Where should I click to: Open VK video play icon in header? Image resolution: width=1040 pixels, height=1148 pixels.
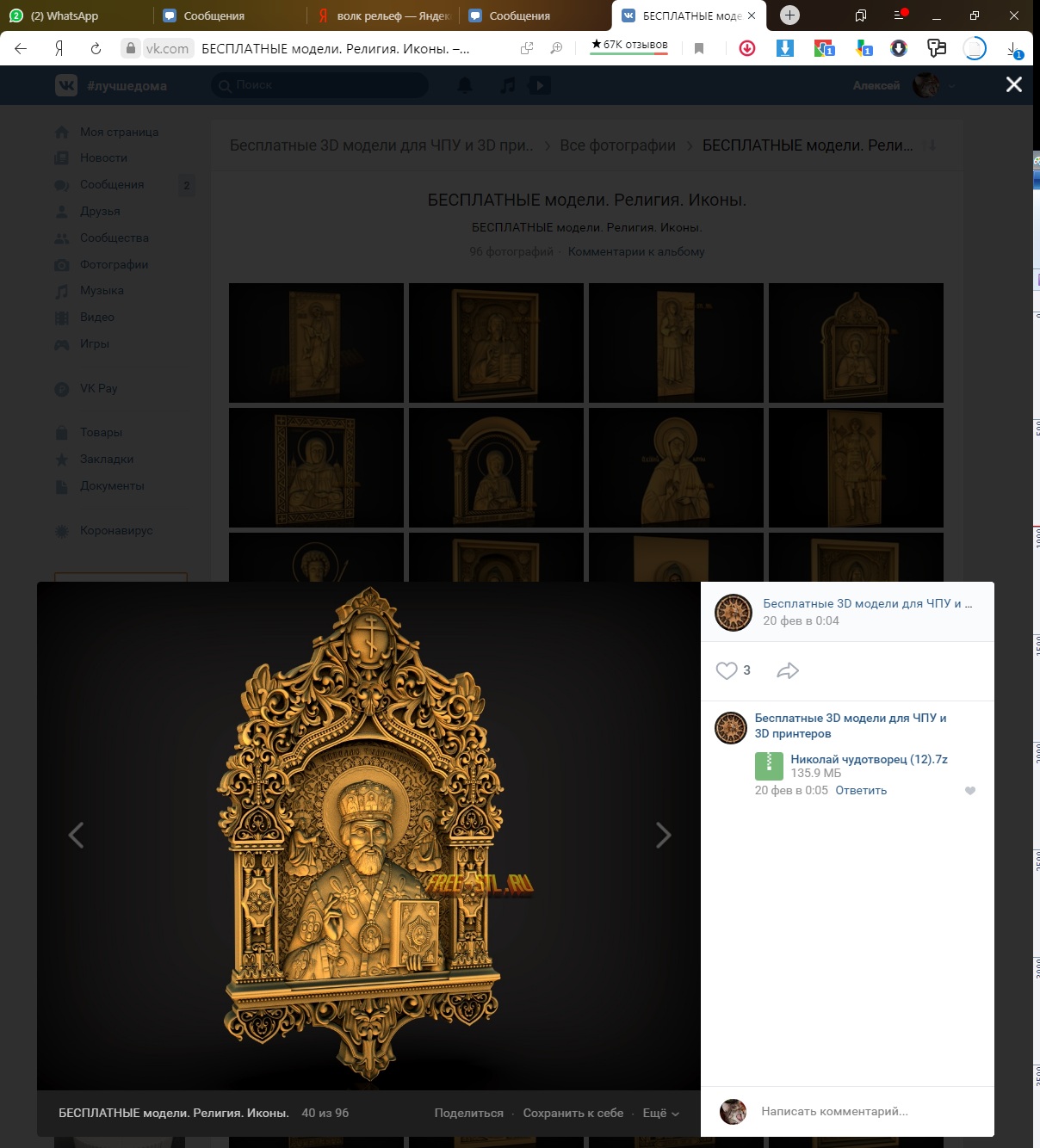[540, 85]
